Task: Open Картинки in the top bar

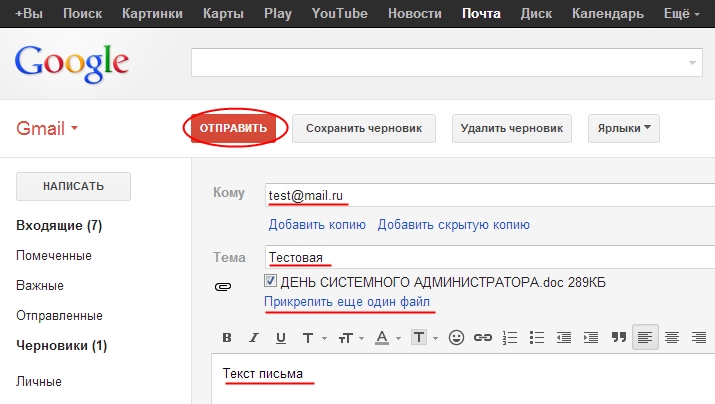Action: [152, 14]
